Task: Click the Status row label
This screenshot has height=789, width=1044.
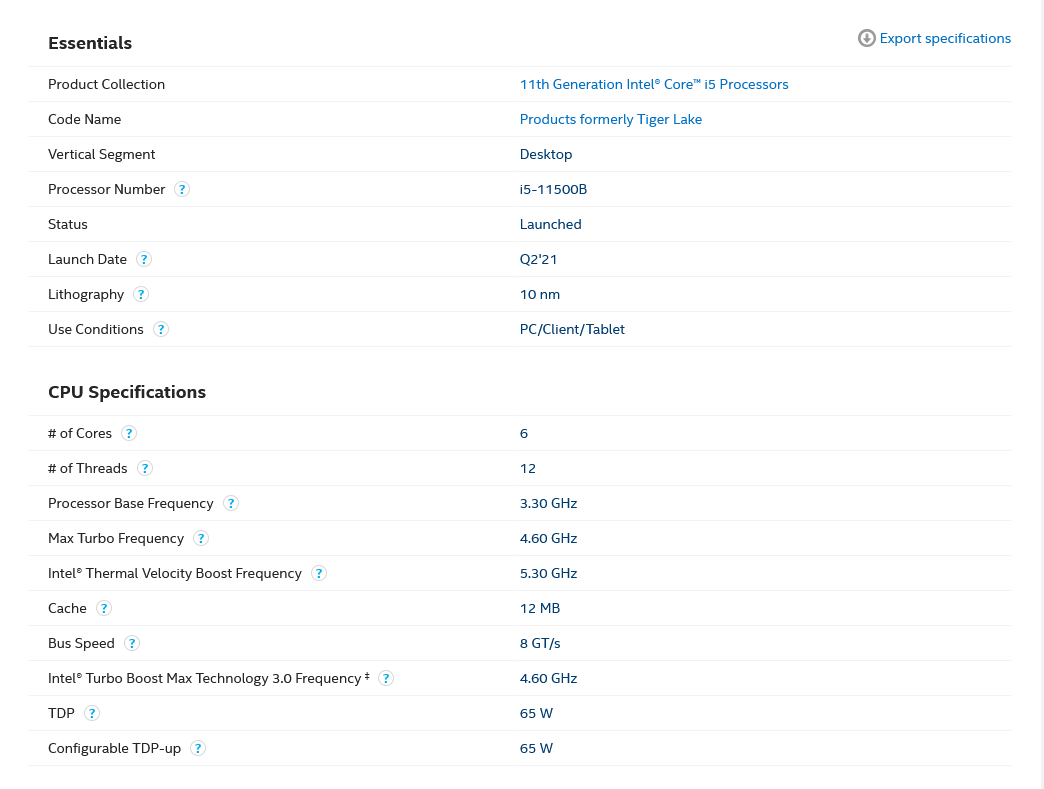Action: click(67, 224)
